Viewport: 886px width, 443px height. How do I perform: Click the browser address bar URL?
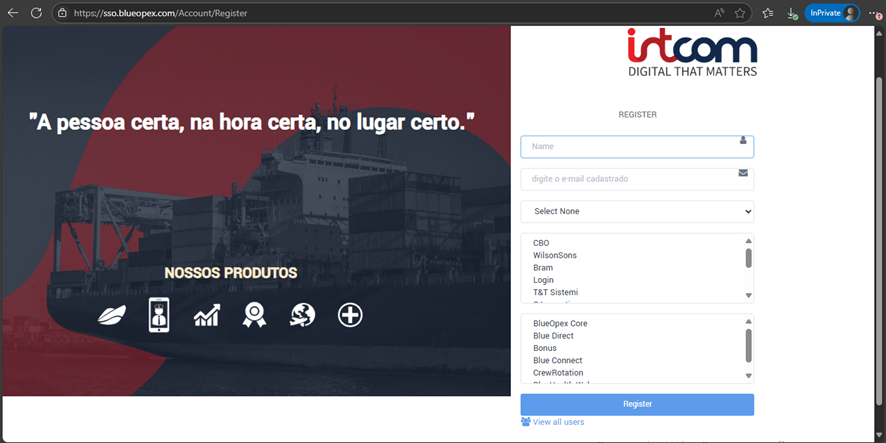coord(160,13)
